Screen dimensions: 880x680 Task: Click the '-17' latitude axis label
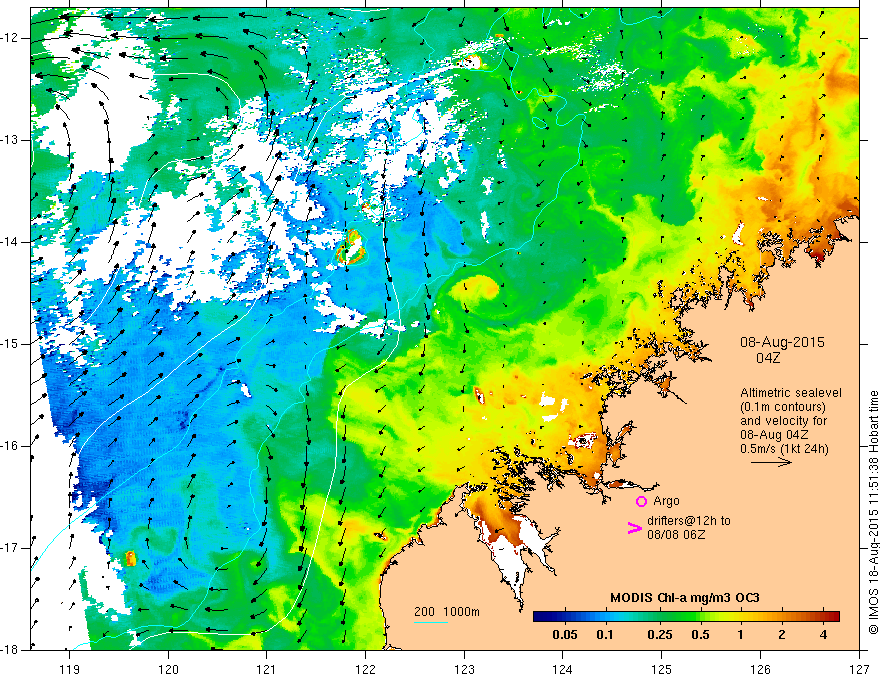click(x=11, y=548)
